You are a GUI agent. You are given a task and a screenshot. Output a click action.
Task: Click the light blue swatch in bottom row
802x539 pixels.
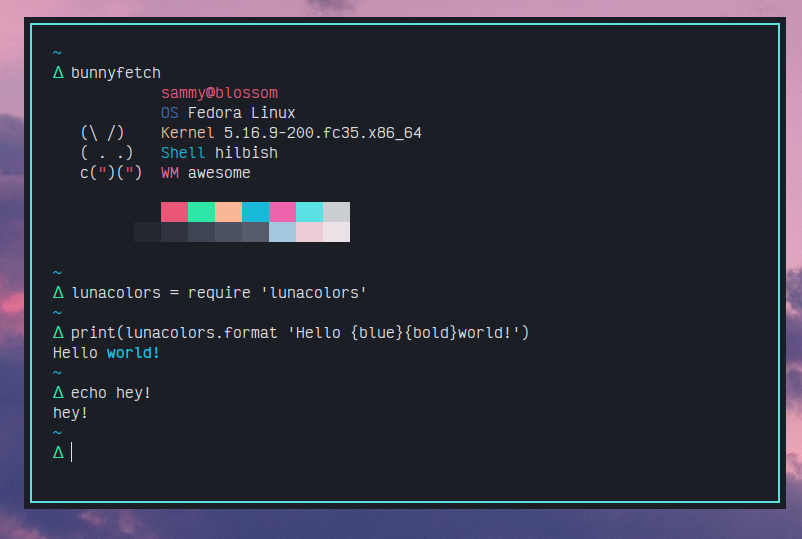tap(282, 232)
